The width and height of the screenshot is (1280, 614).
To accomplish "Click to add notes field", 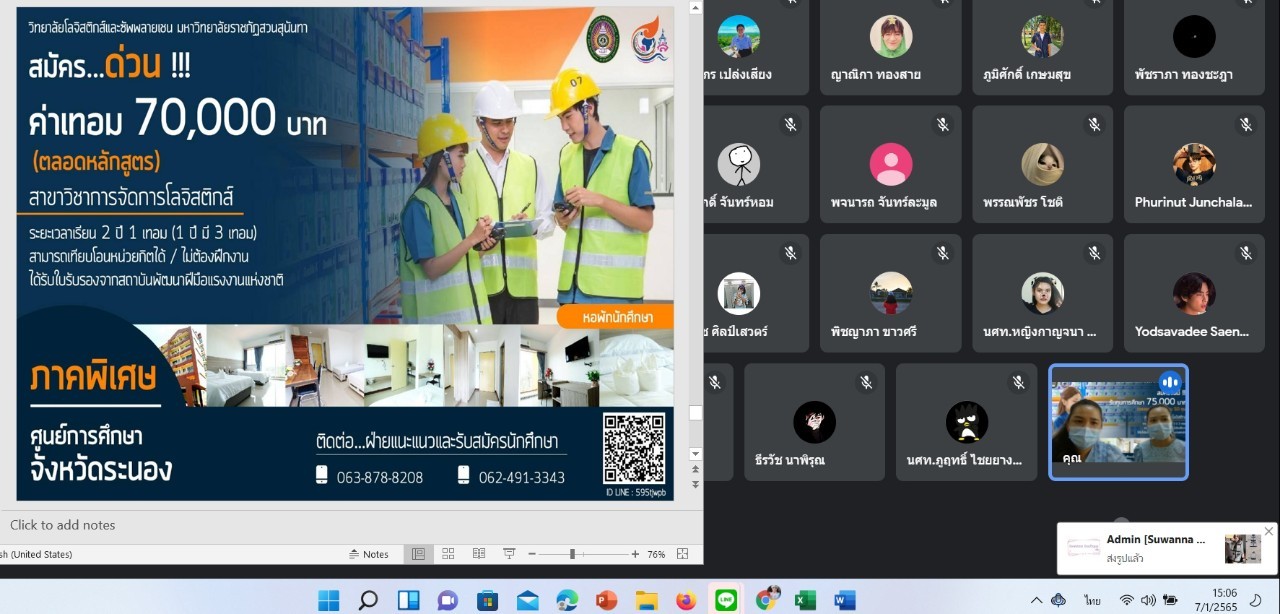I will 62,525.
